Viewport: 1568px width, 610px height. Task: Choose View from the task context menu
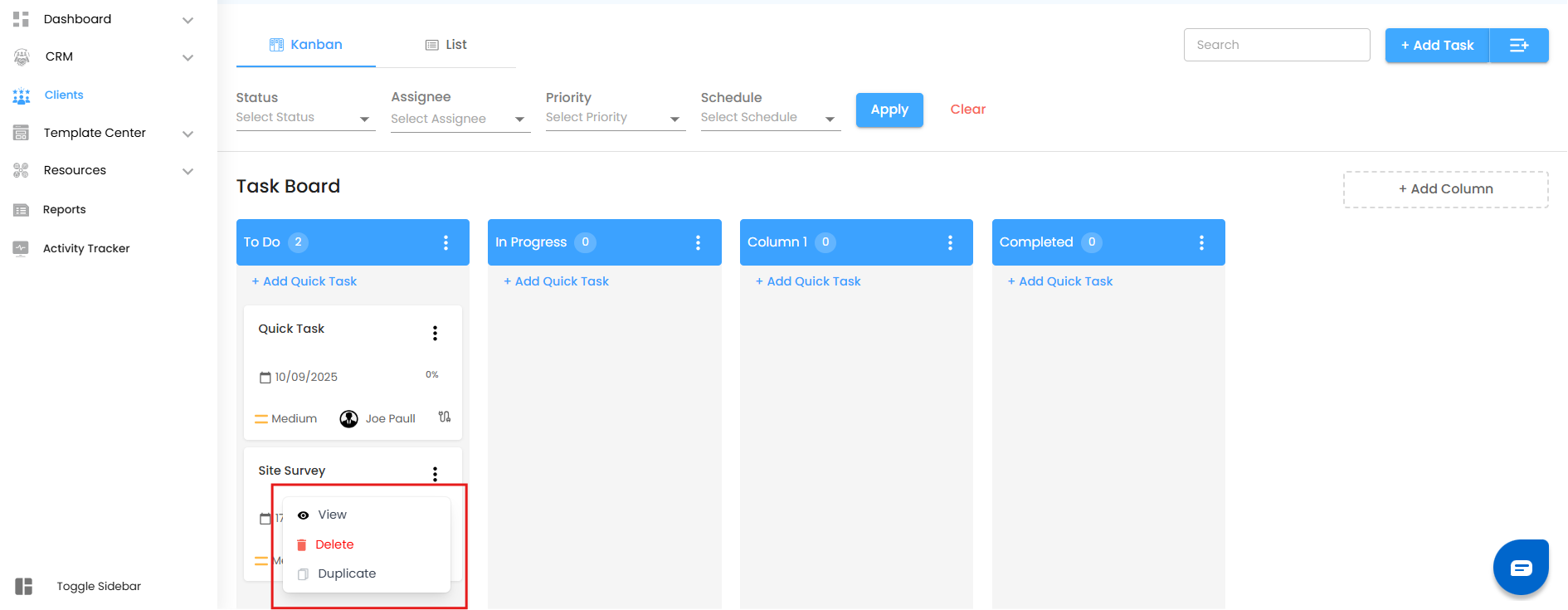click(367, 515)
